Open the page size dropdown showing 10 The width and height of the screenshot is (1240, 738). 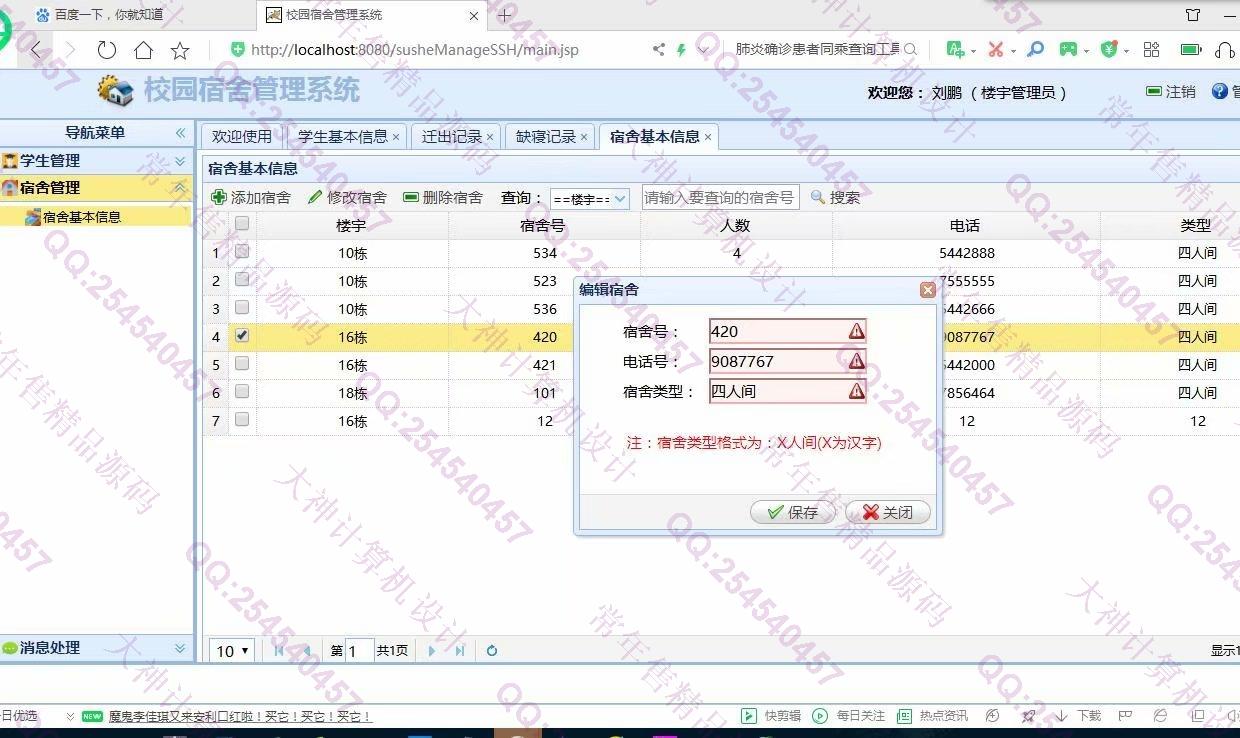tap(232, 651)
